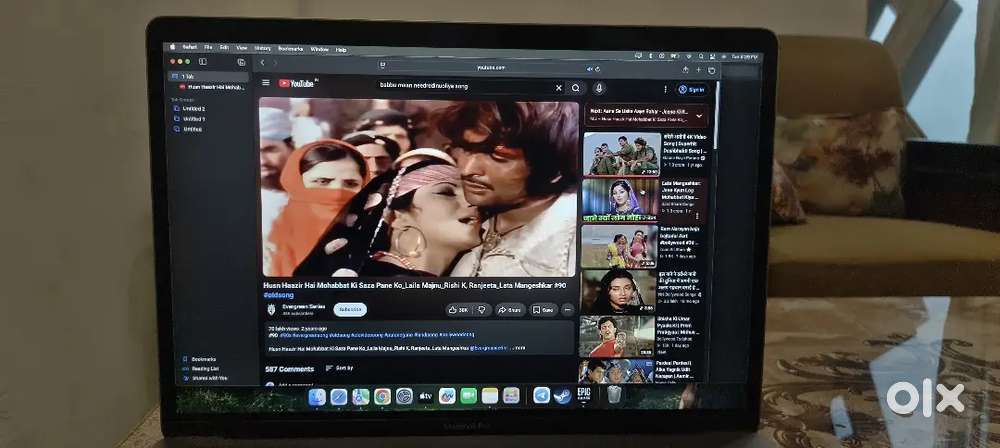Click the Sign in button
This screenshot has width=1000, height=448.
pos(691,90)
